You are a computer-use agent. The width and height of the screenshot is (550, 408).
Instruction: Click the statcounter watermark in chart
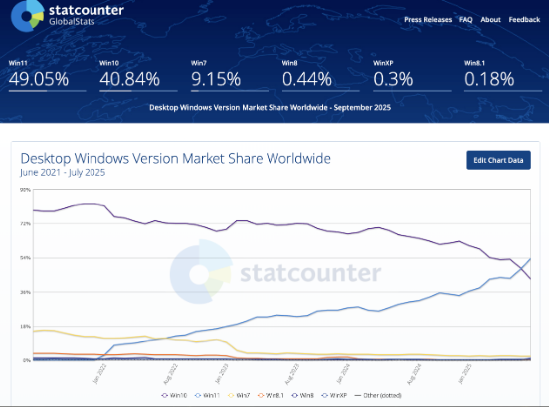[x=275, y=272]
